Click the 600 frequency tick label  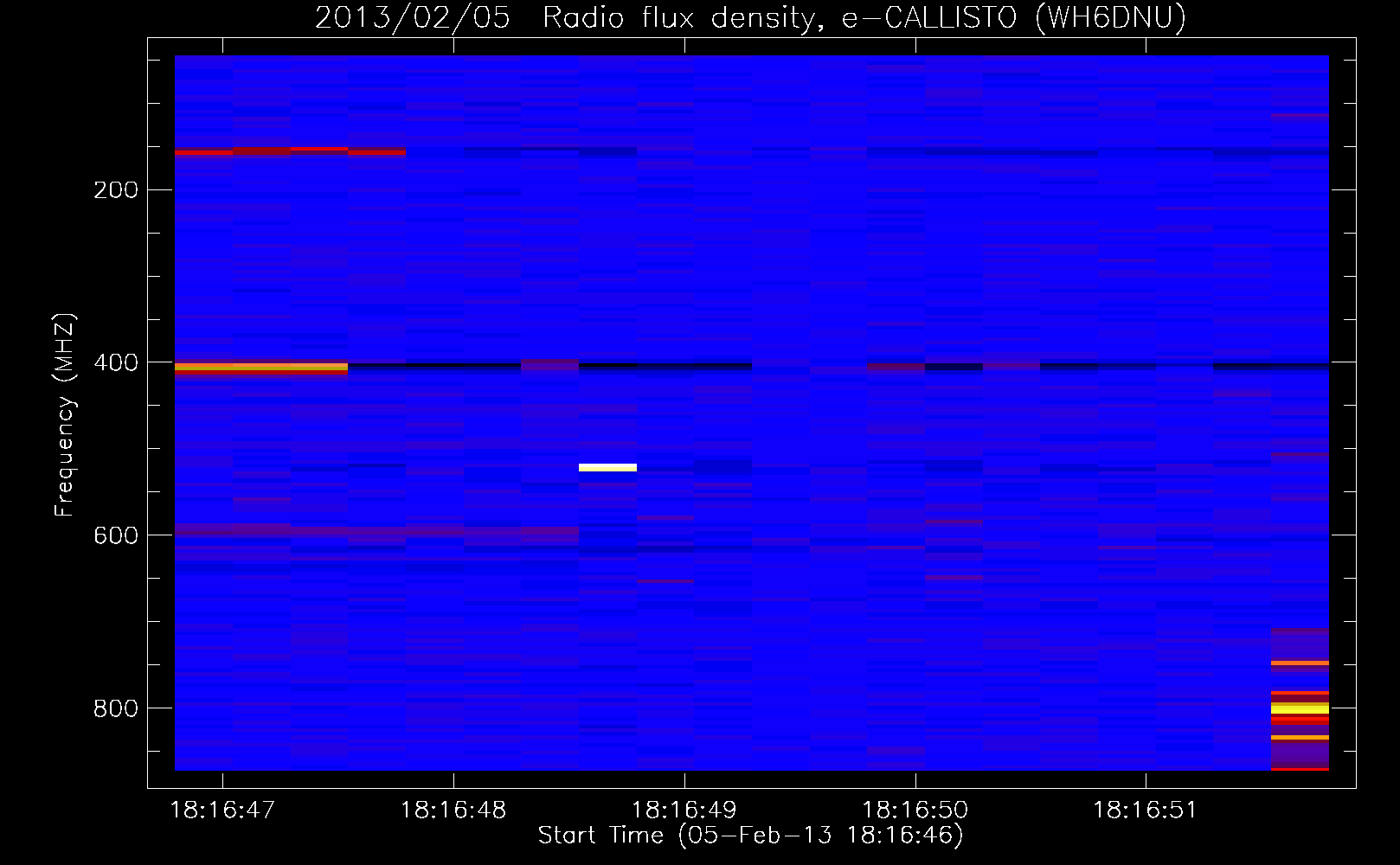click(x=116, y=536)
